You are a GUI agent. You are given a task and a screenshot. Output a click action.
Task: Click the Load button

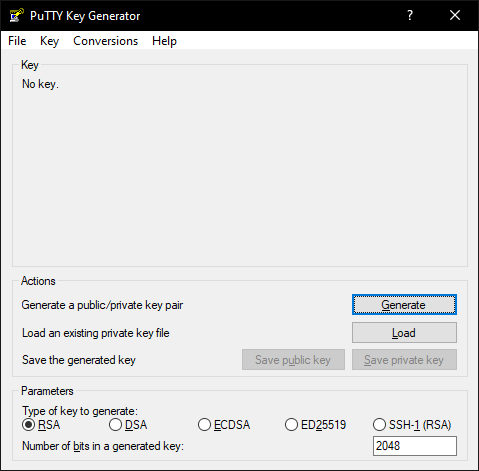point(404,332)
